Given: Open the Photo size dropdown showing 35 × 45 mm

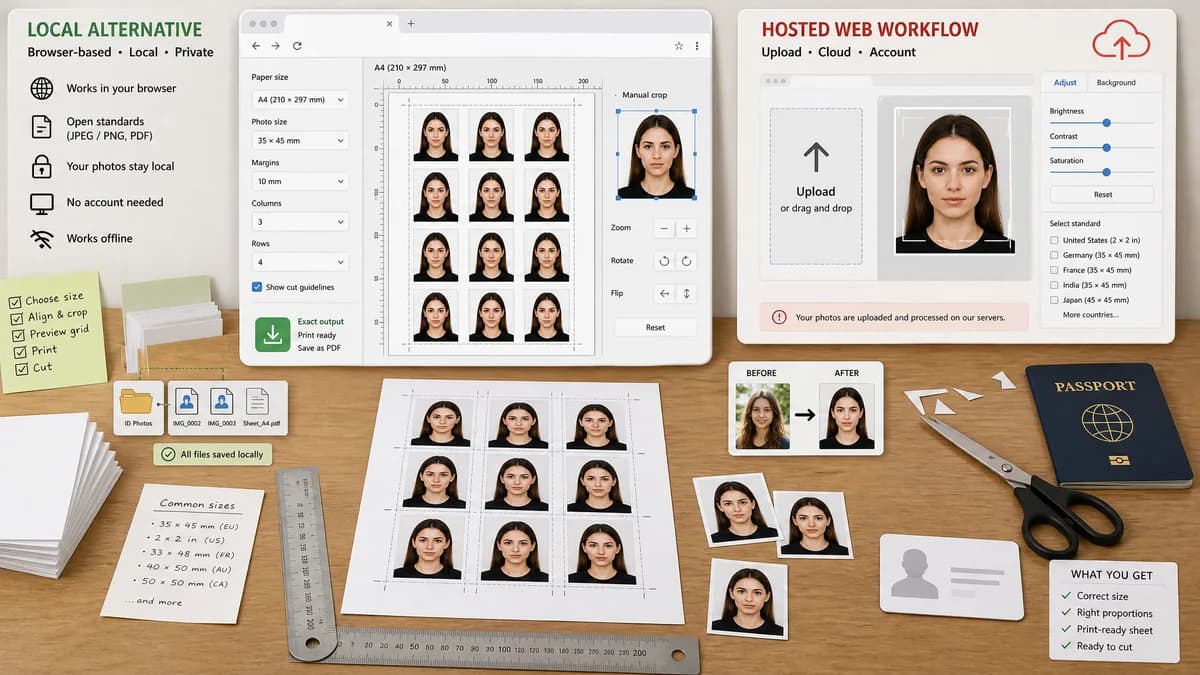Looking at the screenshot, I should (x=300, y=140).
